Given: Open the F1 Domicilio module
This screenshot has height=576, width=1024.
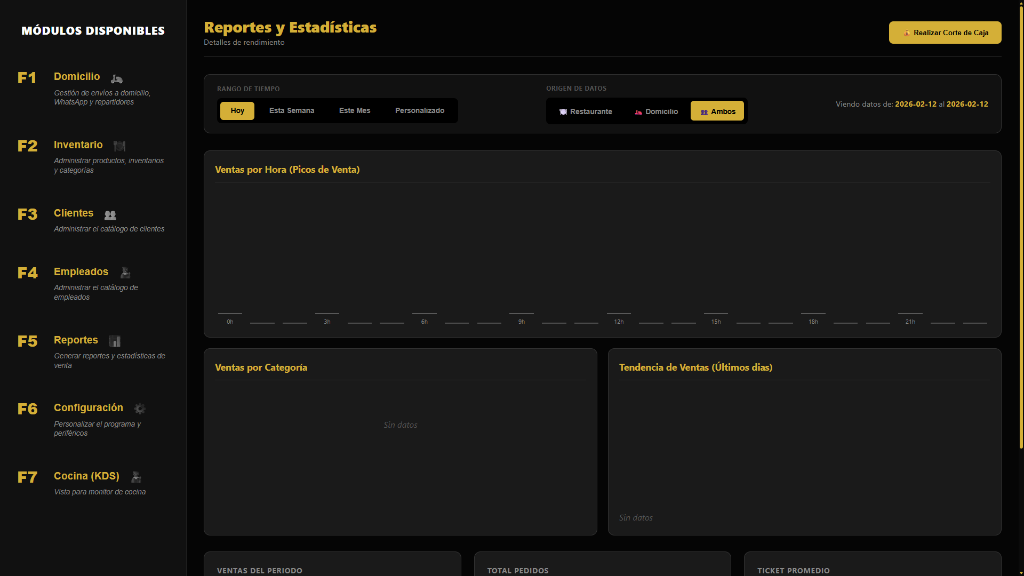Looking at the screenshot, I should click(x=77, y=77).
